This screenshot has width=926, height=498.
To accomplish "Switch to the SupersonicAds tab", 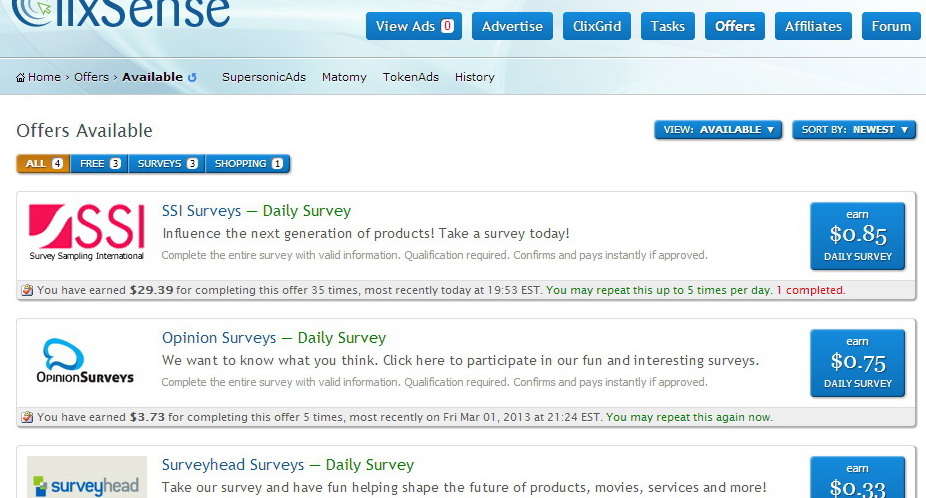I will point(264,77).
